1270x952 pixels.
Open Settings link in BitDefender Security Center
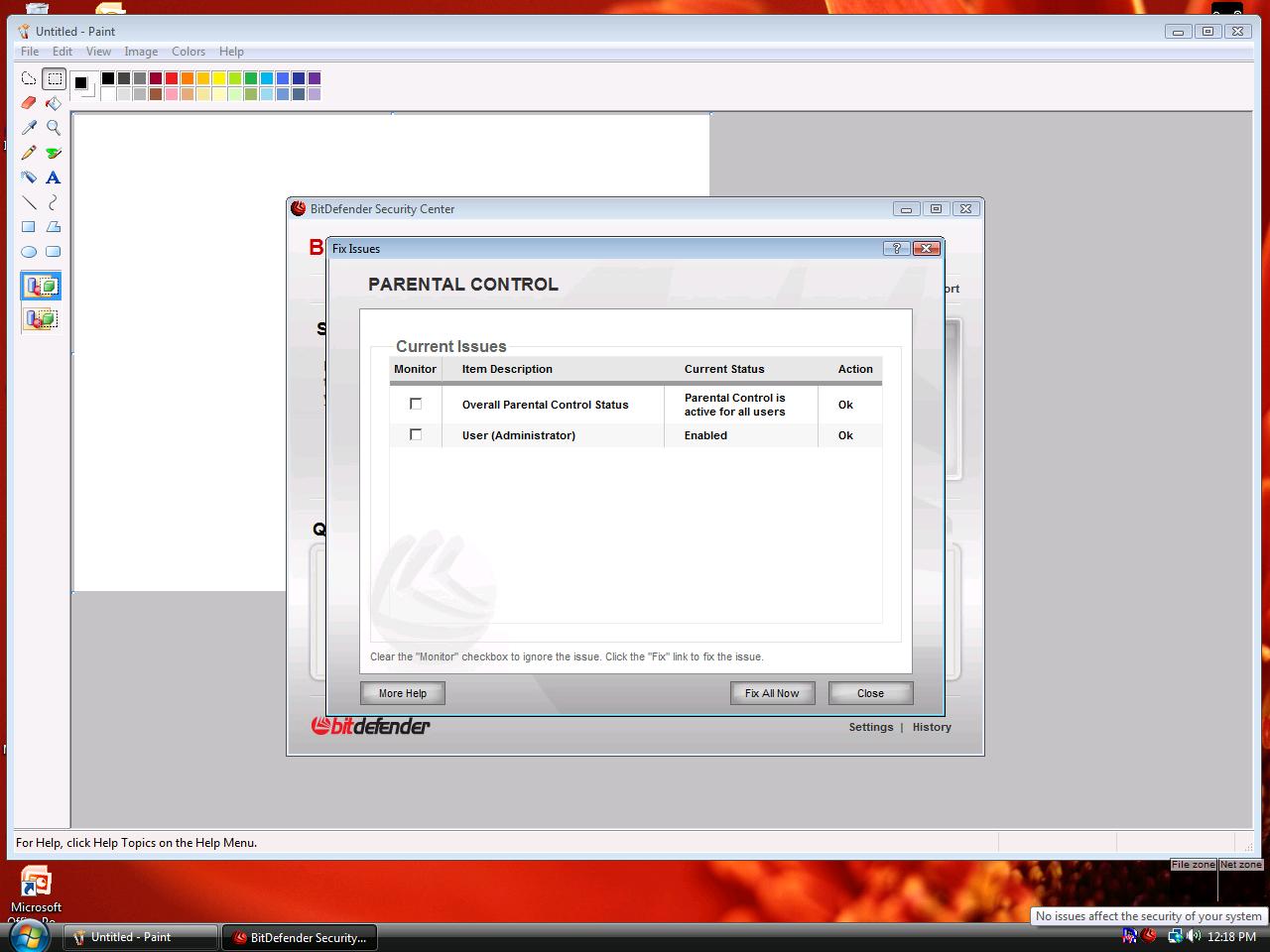click(871, 727)
